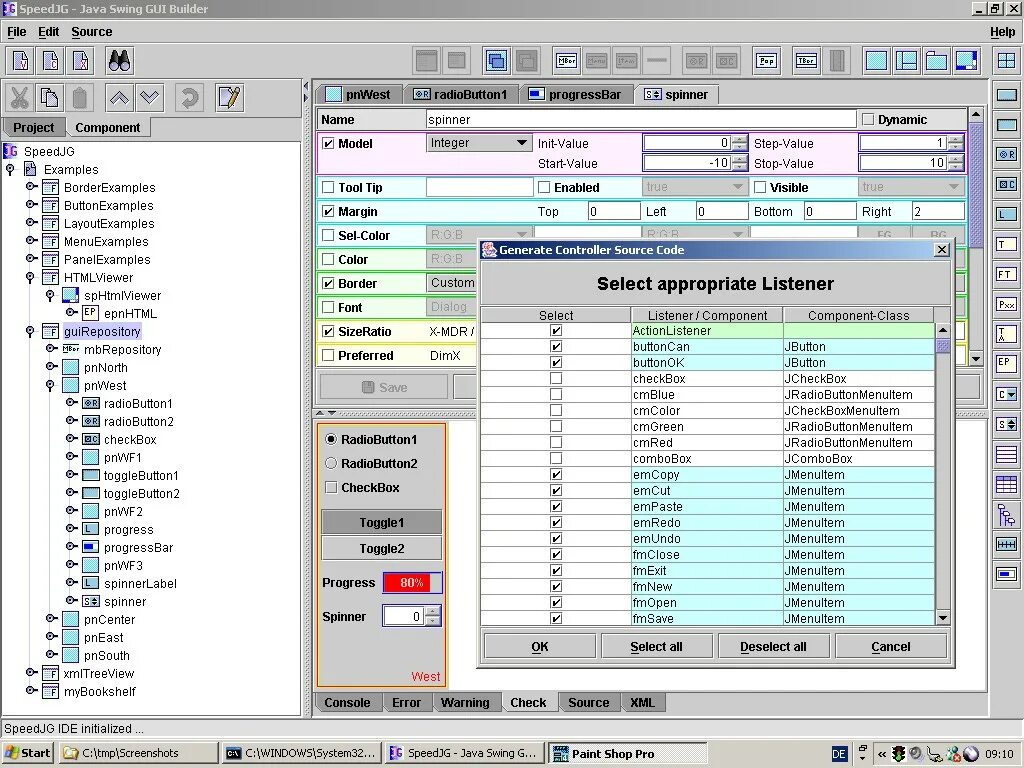Image resolution: width=1024 pixels, height=768 pixels.
Task: Open the Help menu
Action: coord(1002,31)
